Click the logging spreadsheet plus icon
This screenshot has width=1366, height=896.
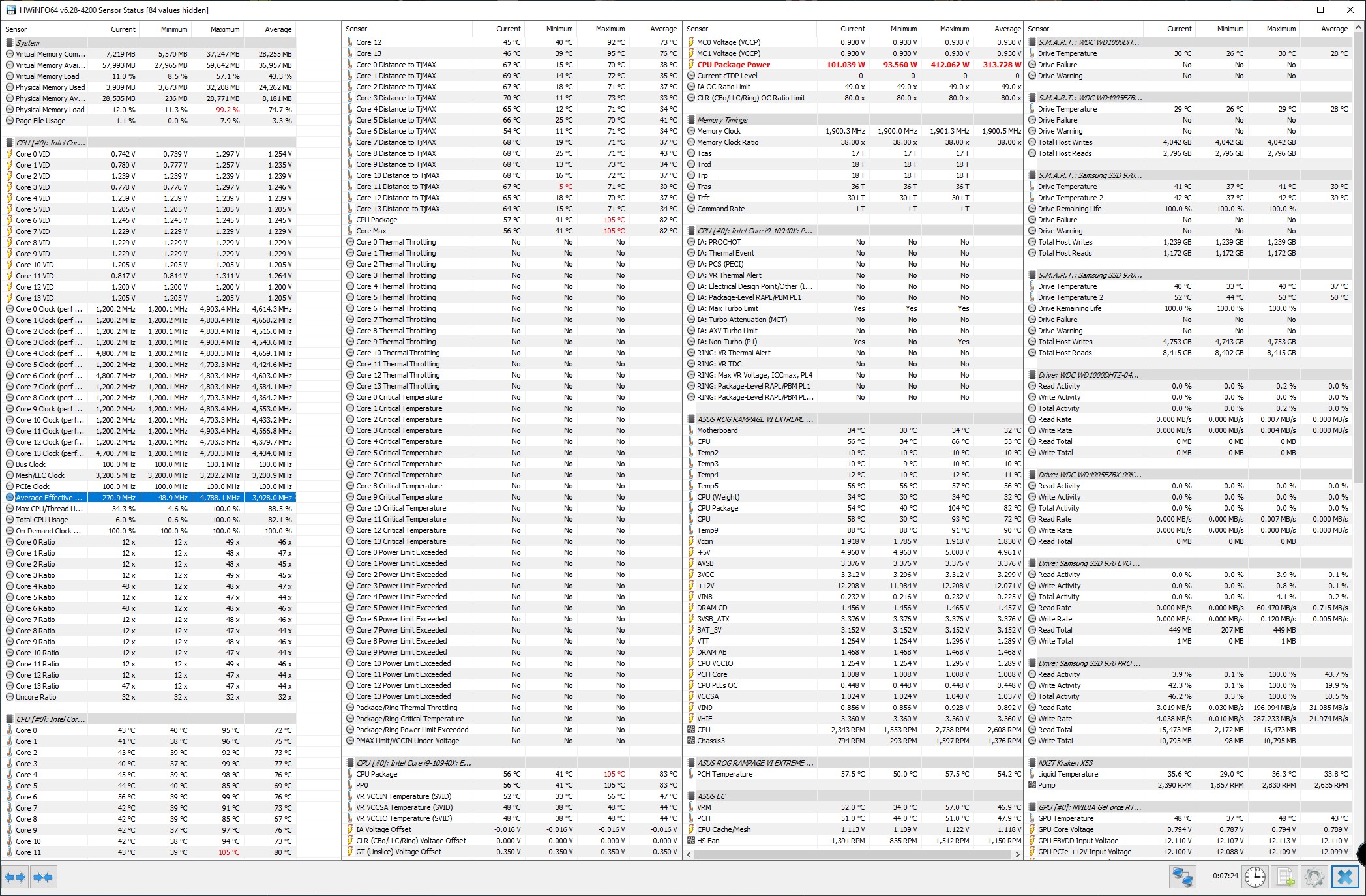tap(1285, 876)
